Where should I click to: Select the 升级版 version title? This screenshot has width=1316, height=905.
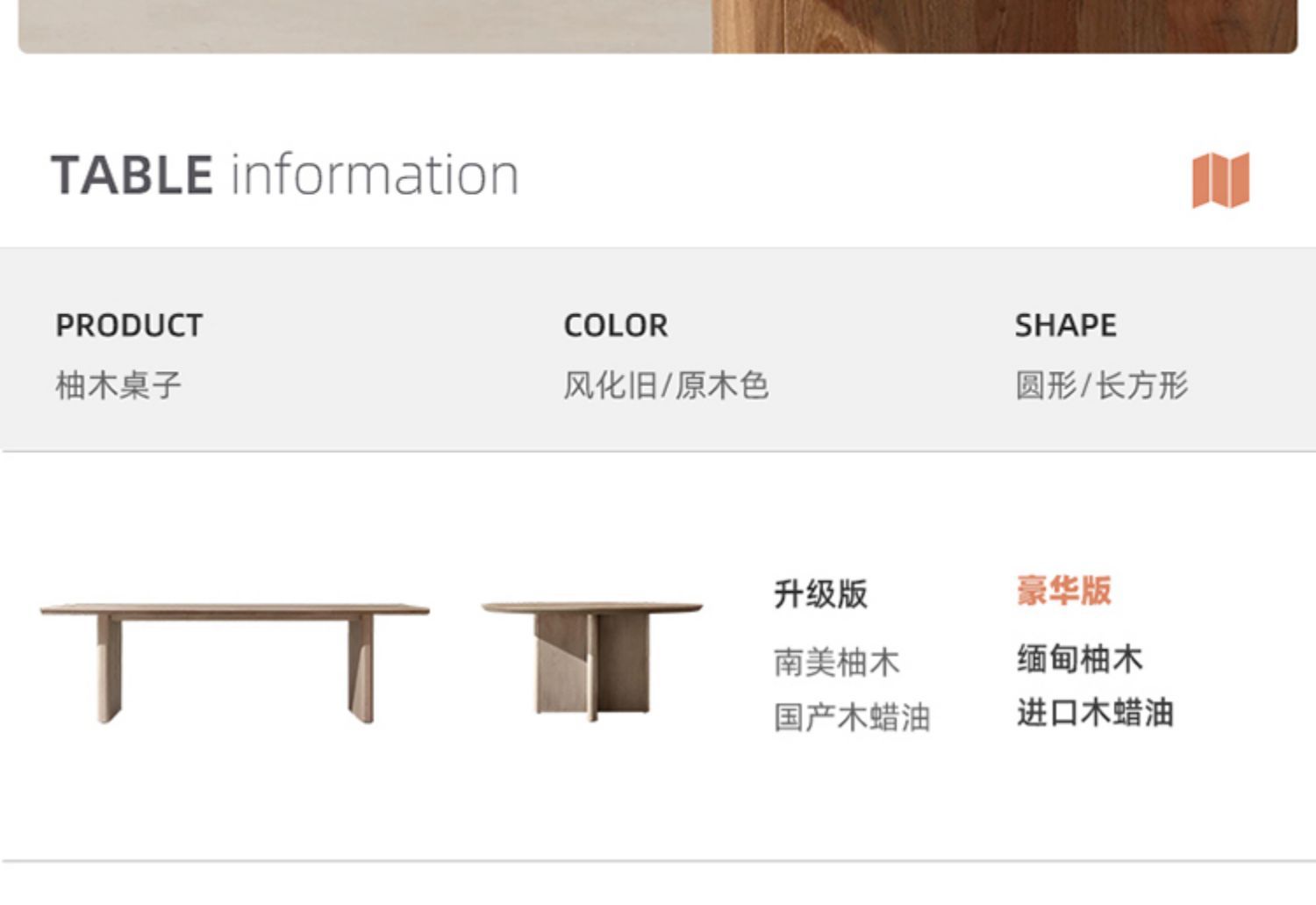pyautogui.click(x=820, y=594)
